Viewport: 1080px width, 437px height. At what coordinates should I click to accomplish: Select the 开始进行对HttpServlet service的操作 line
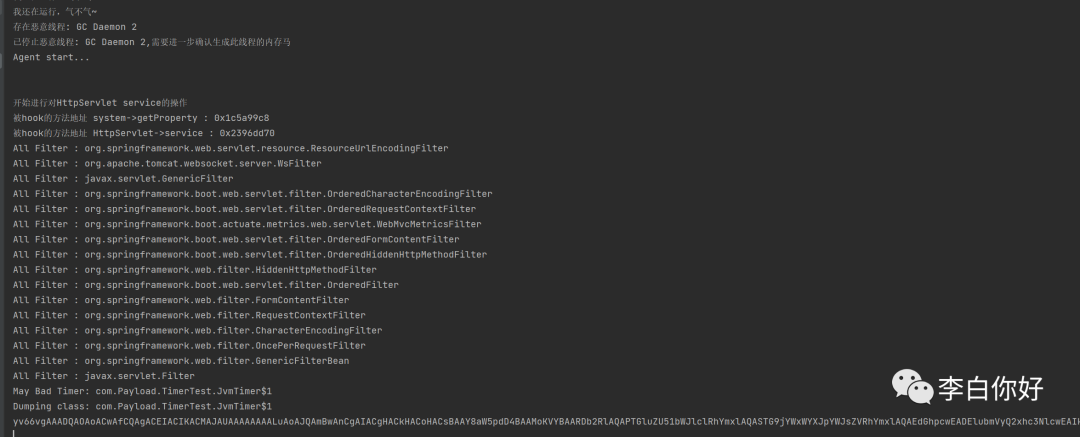(x=99, y=103)
